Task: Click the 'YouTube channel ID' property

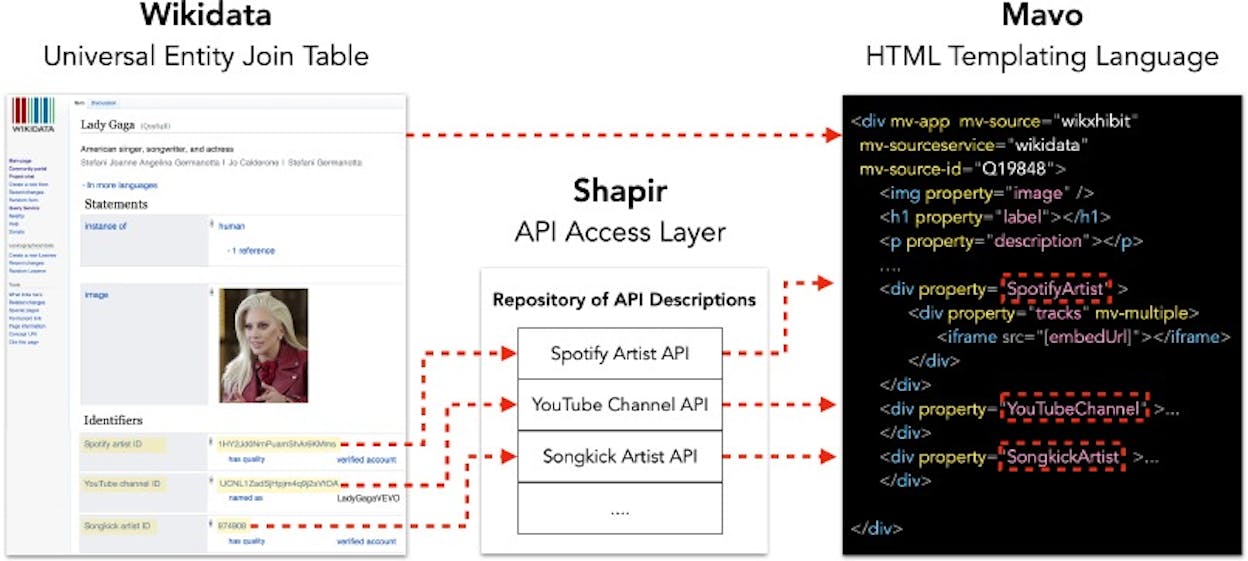Action: coord(122,483)
